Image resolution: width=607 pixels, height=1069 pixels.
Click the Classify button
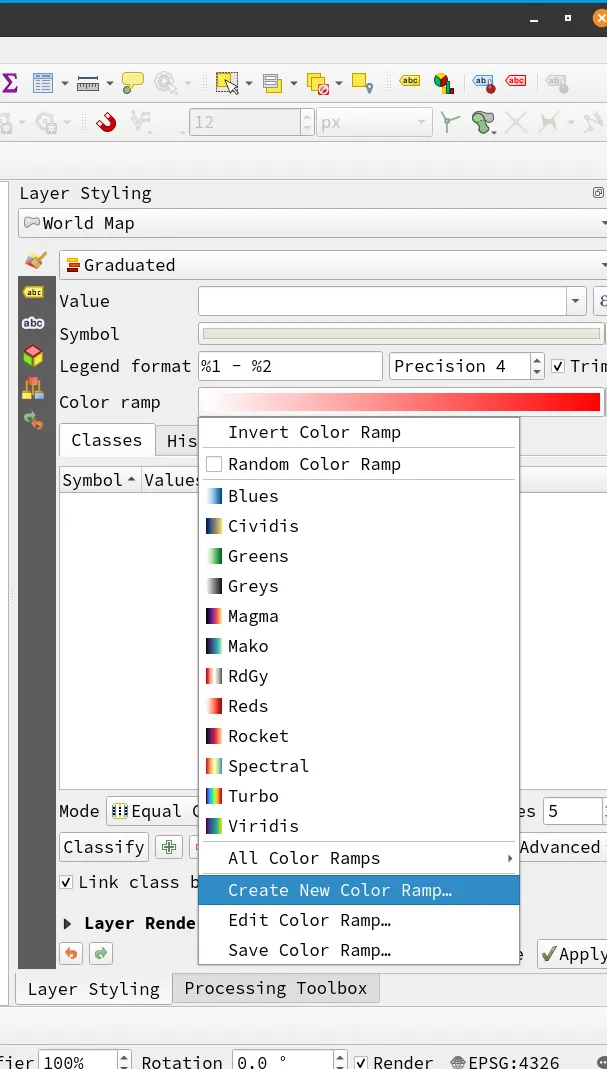pyautogui.click(x=104, y=847)
